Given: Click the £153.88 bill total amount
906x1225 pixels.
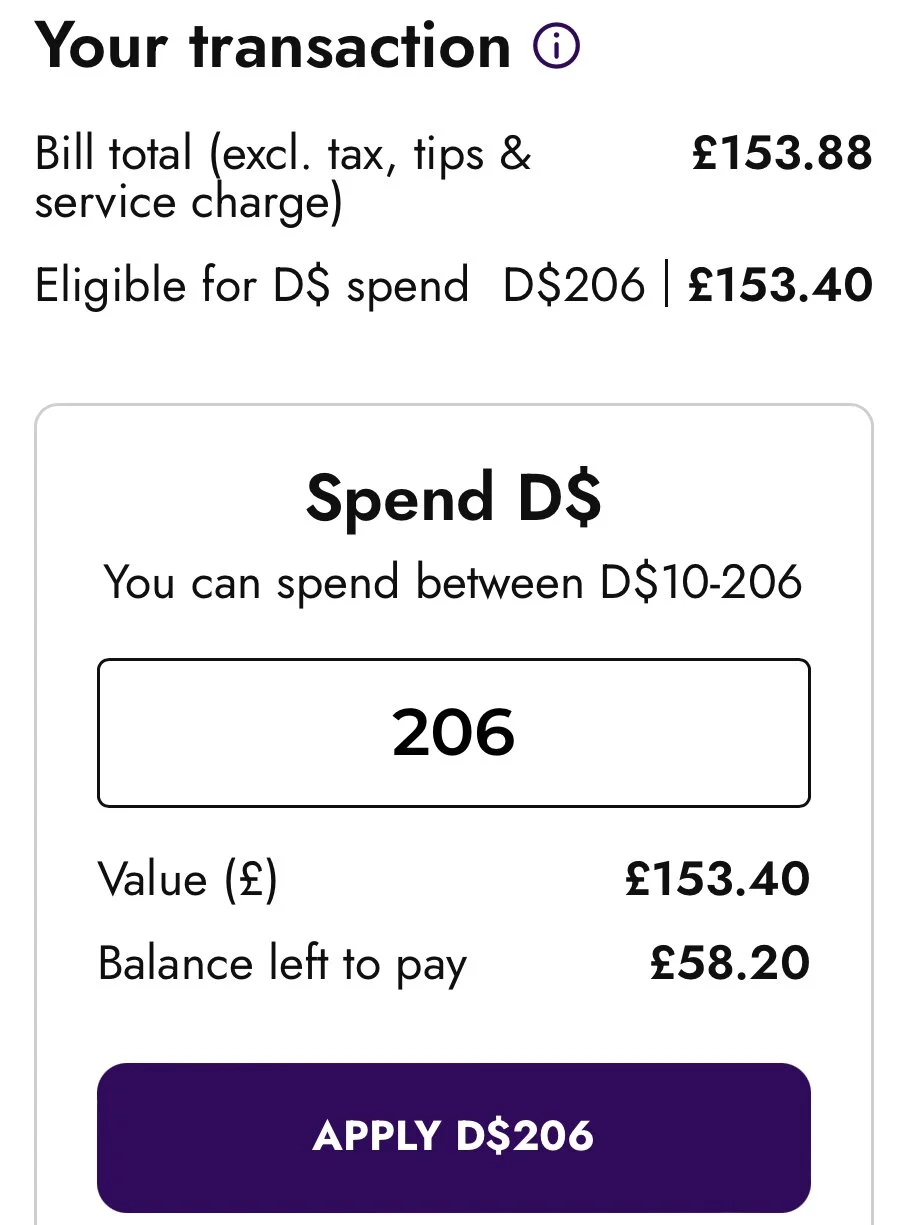Looking at the screenshot, I should 782,154.
